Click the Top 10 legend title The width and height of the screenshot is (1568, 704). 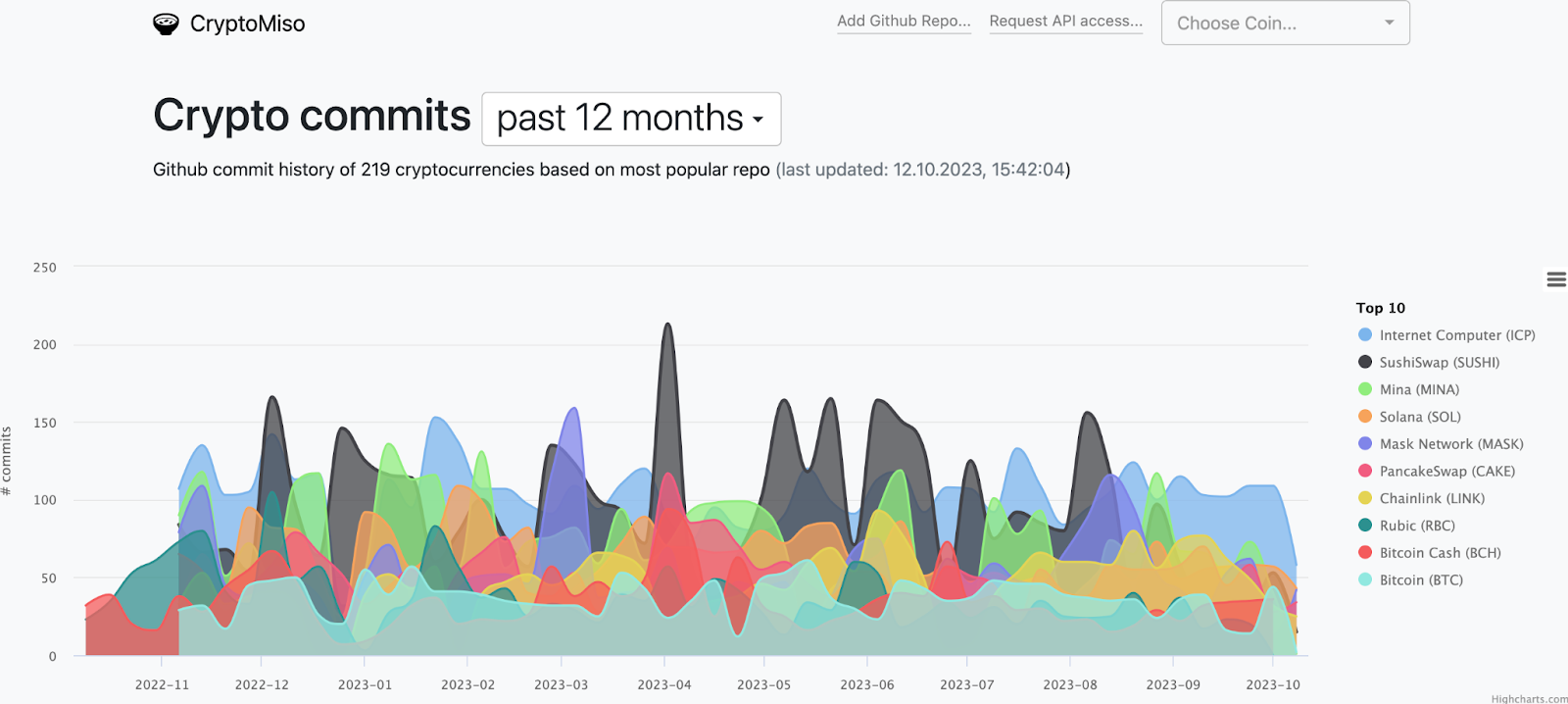1380,308
